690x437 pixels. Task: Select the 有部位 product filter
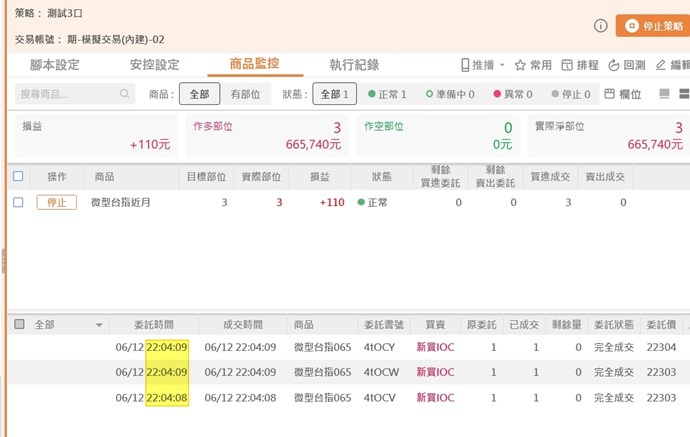(245, 94)
